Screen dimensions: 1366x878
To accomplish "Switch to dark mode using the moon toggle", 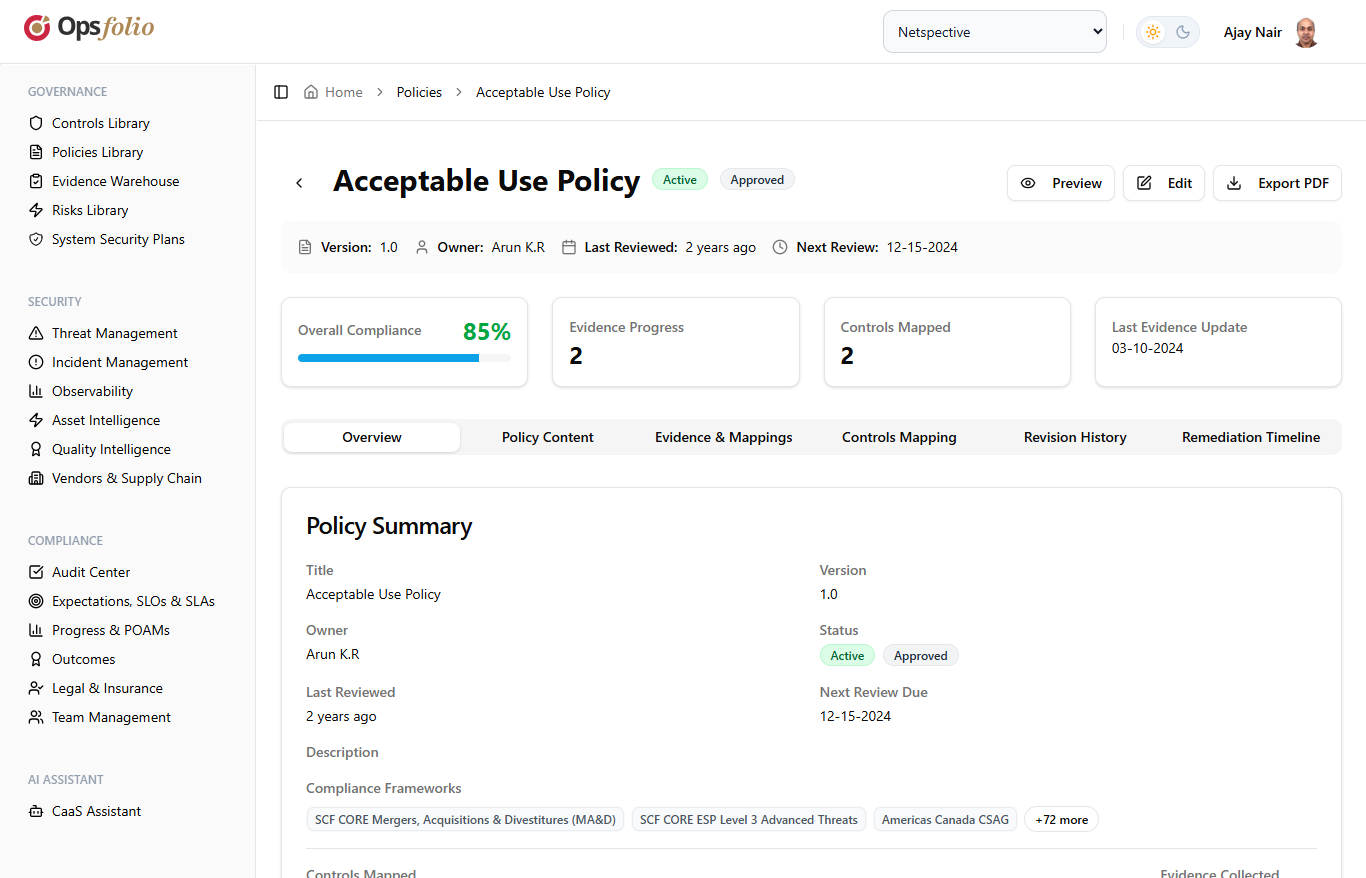I will click(x=1181, y=31).
